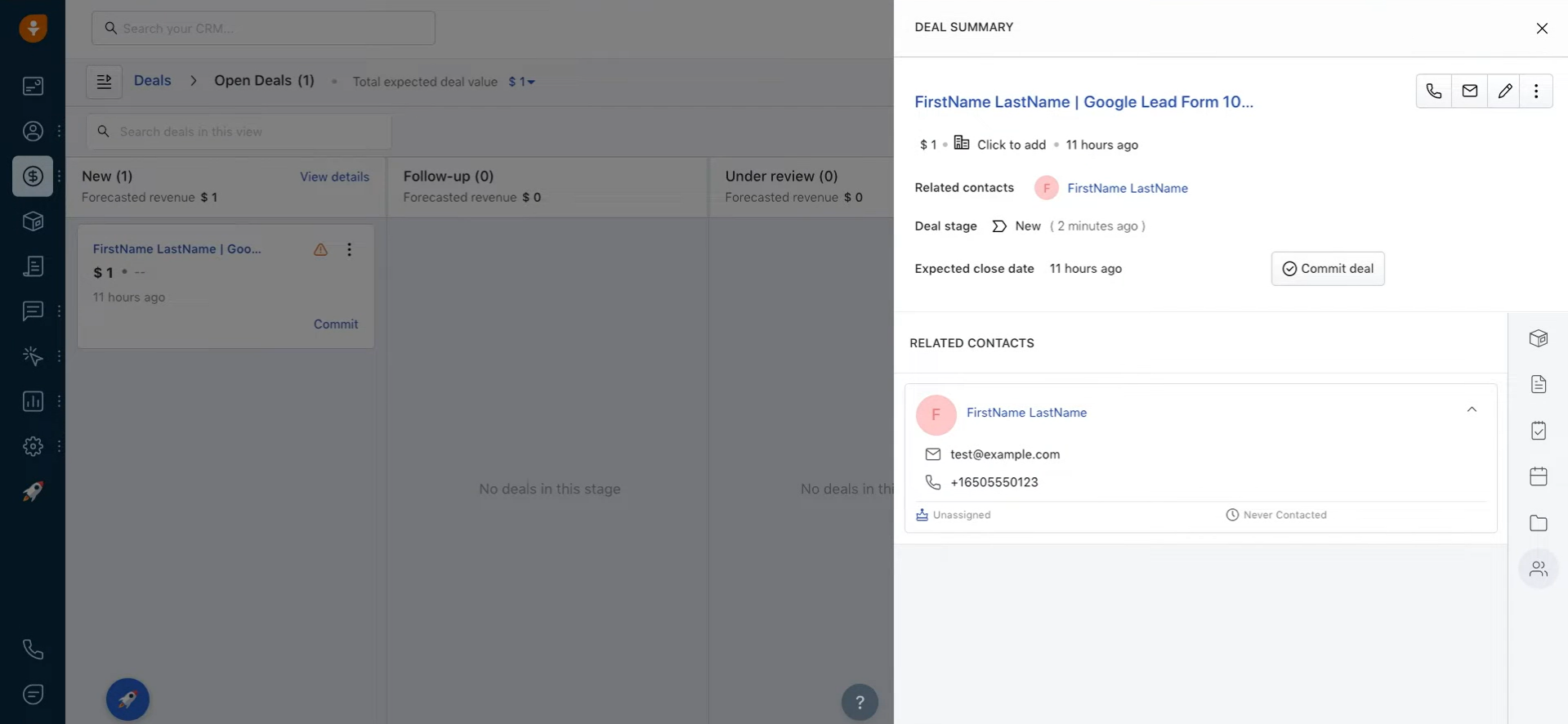Click the Deals breadcrumb link
The image size is (1568, 724).
click(x=152, y=81)
